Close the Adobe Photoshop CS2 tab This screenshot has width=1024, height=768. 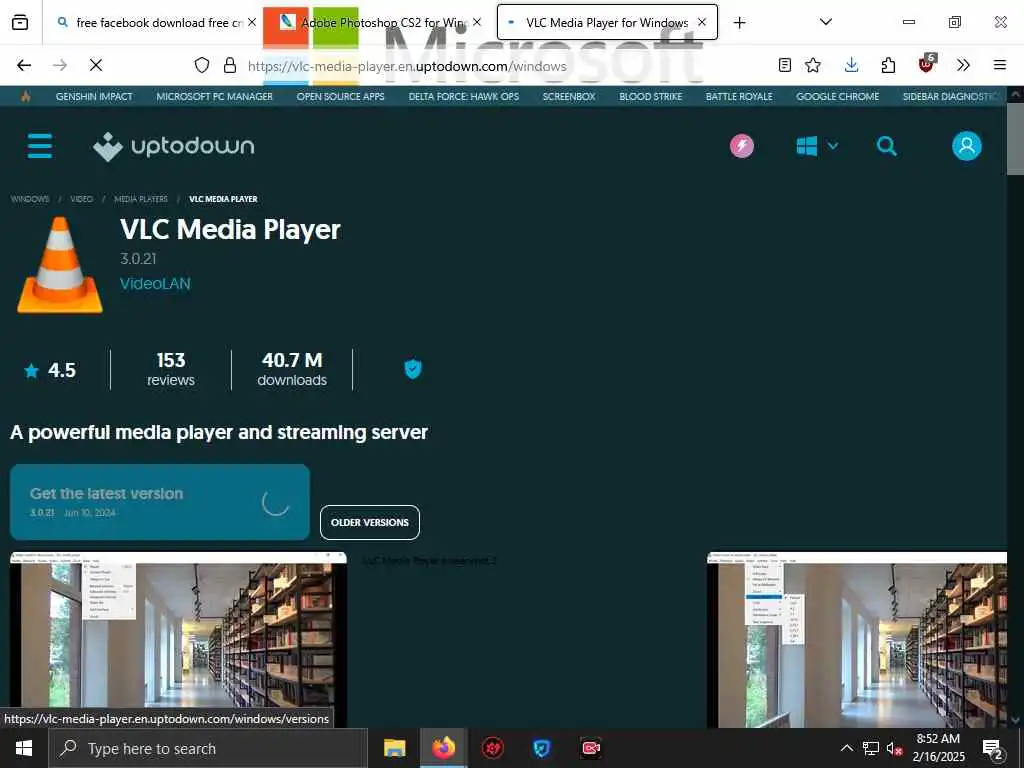click(x=477, y=22)
